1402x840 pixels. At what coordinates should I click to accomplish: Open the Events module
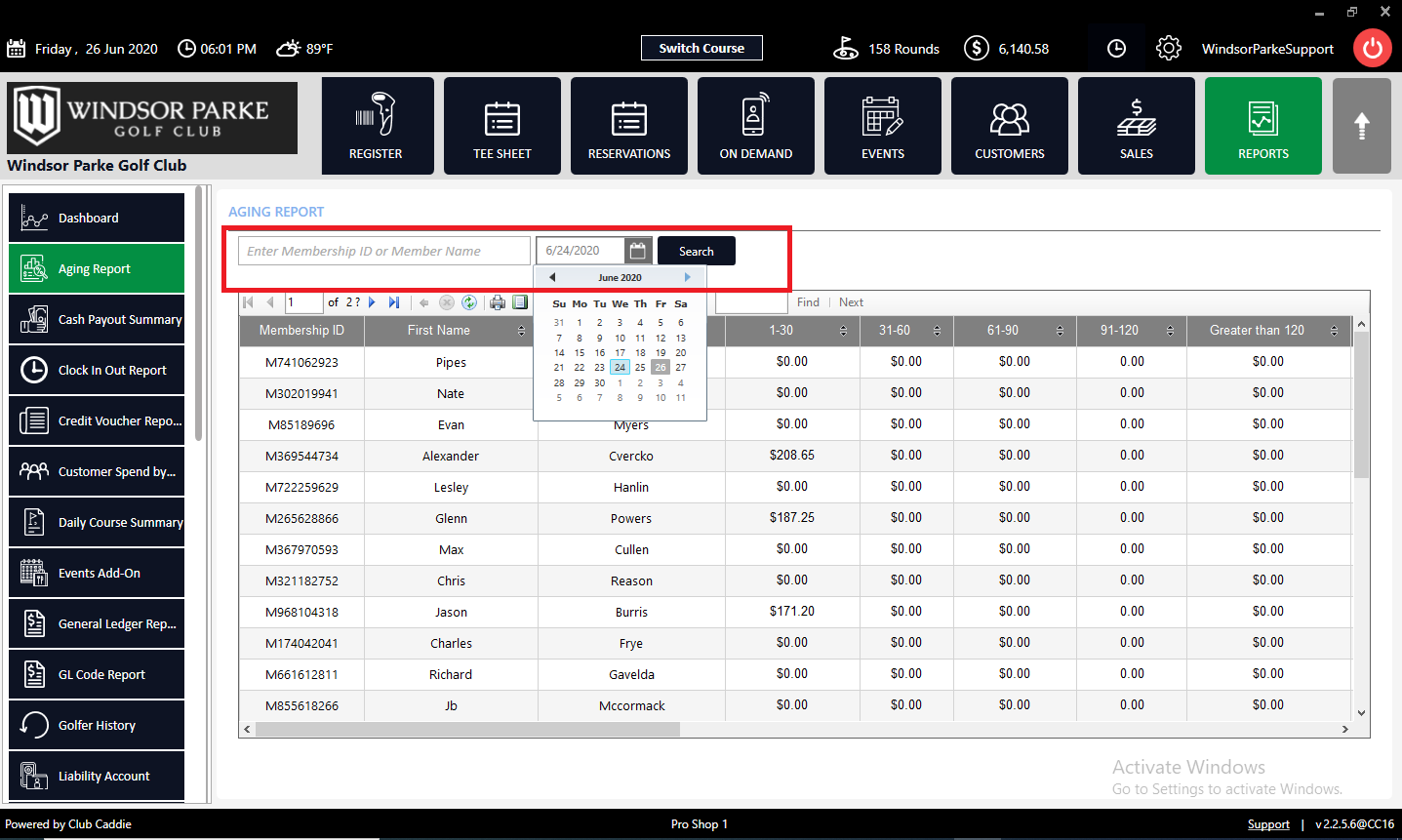pos(883,126)
